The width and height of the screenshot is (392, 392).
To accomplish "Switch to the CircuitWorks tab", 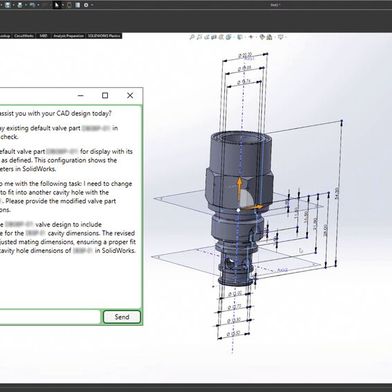I will [24, 36].
